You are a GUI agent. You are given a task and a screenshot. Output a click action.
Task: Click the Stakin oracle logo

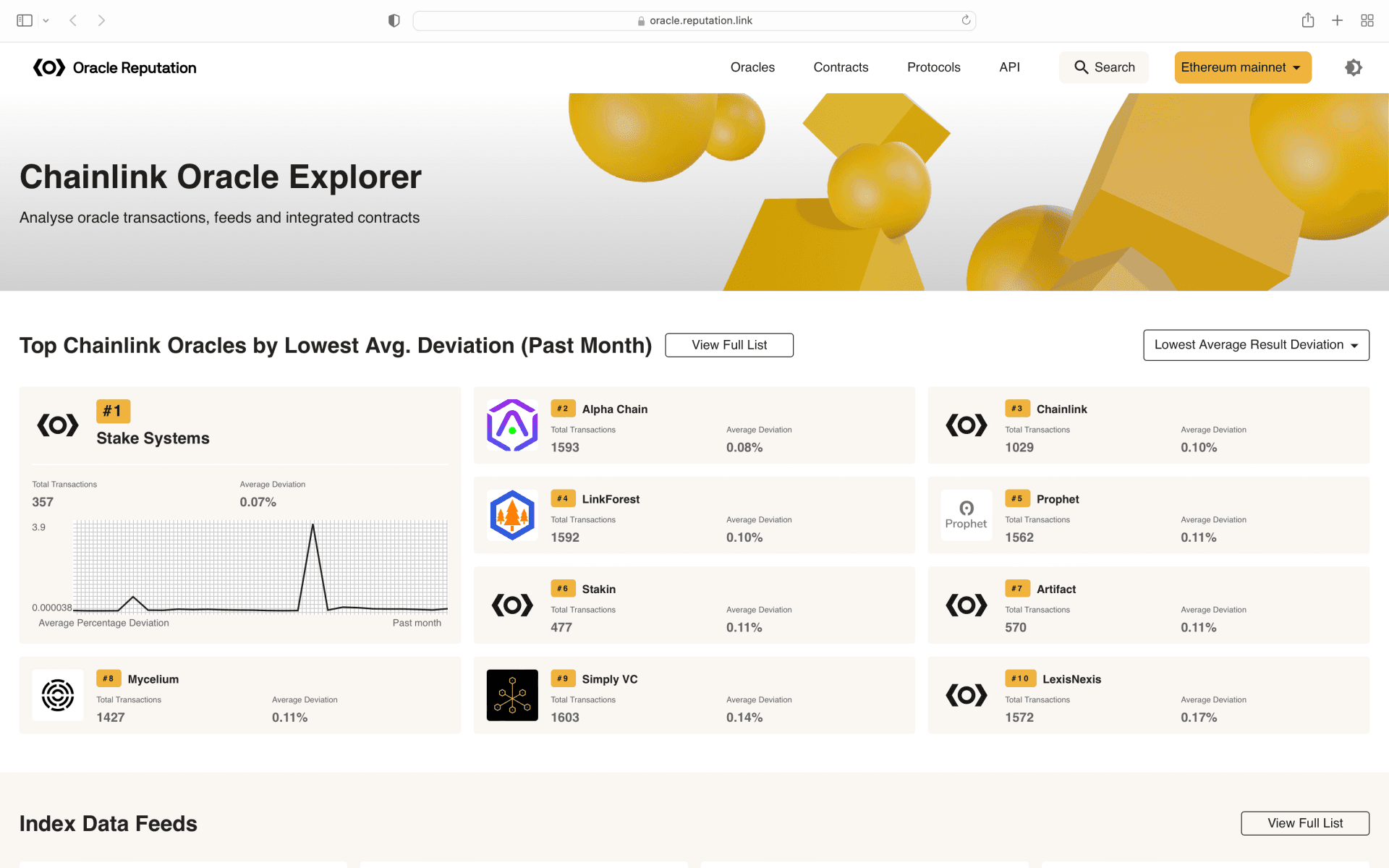point(512,605)
